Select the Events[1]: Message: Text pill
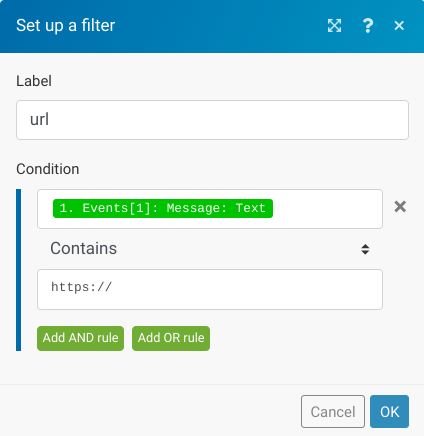Viewport: 424px width, 436px height. click(163, 209)
